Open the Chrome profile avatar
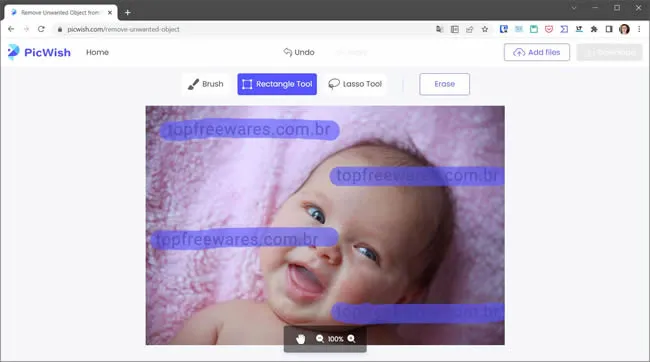The width and height of the screenshot is (650, 362). click(624, 29)
